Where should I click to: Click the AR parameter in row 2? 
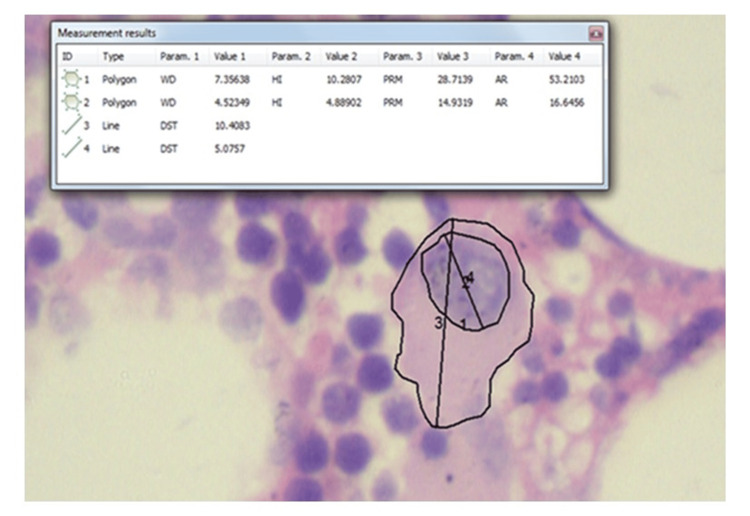(x=501, y=102)
